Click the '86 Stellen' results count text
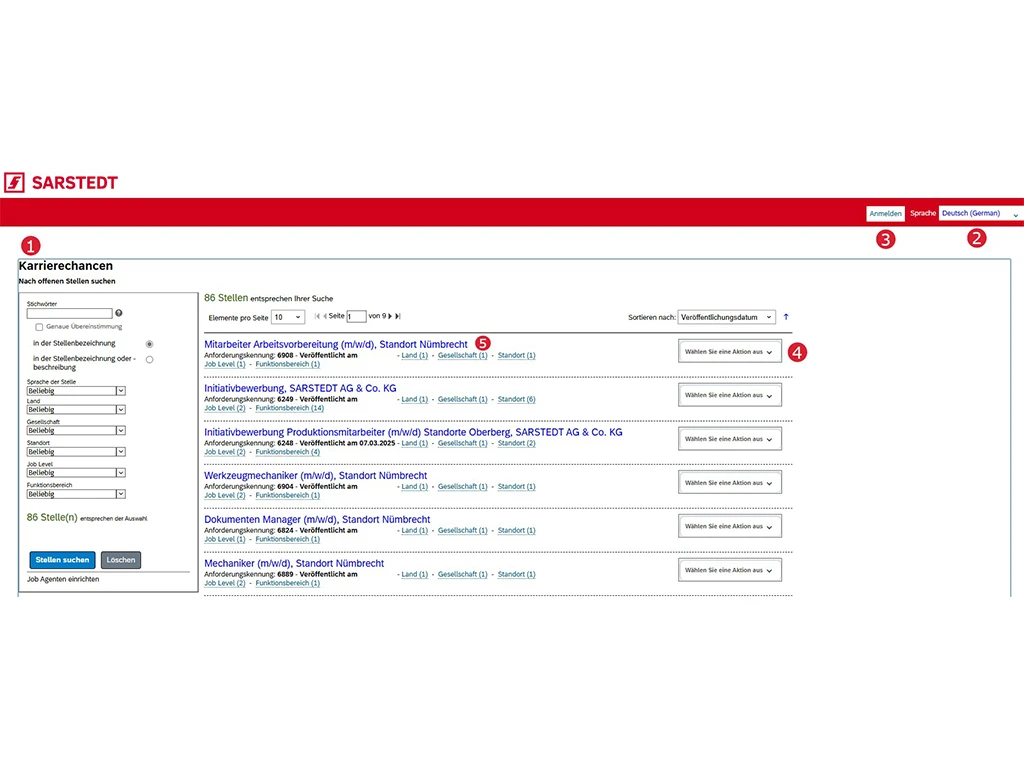This screenshot has height=768, width=1024. click(226, 298)
